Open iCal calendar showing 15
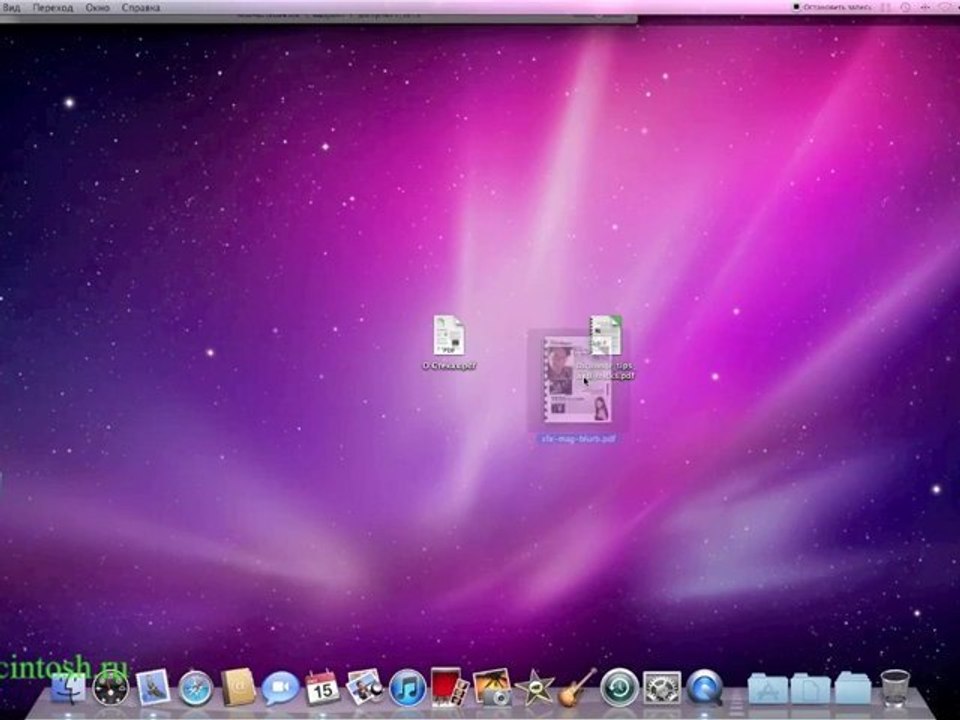Viewport: 960px width, 720px height. [x=322, y=688]
